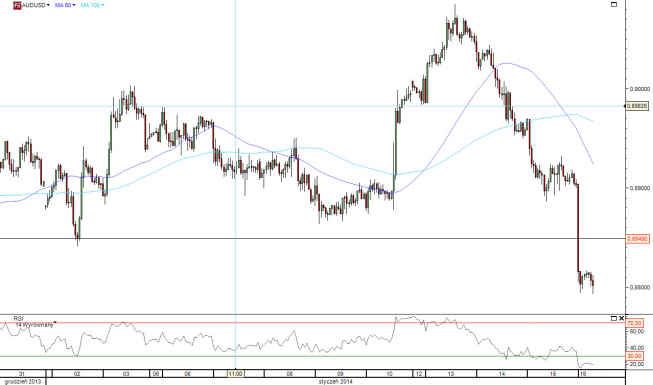653x385 pixels.
Task: Click the red Fx logo icon
Action: click(x=17, y=5)
